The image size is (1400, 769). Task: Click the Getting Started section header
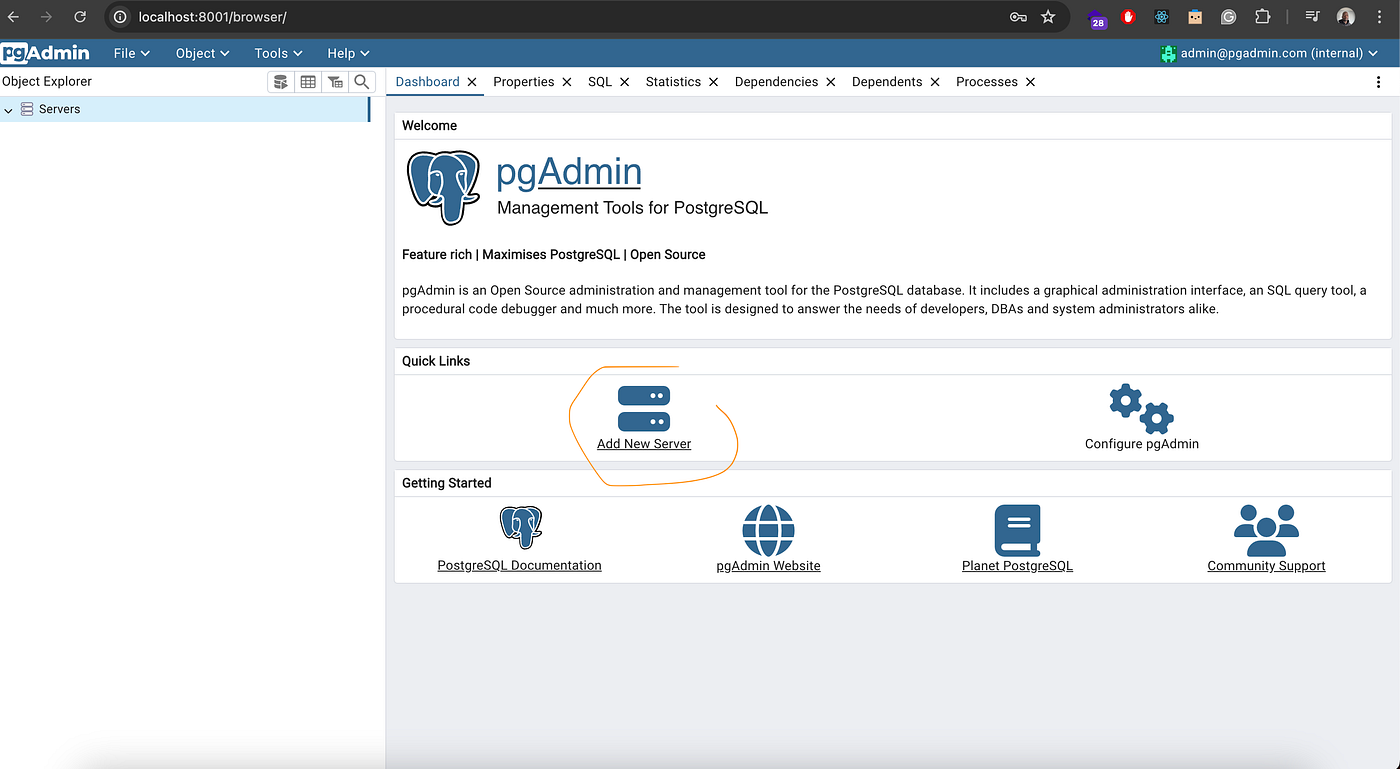coord(446,483)
